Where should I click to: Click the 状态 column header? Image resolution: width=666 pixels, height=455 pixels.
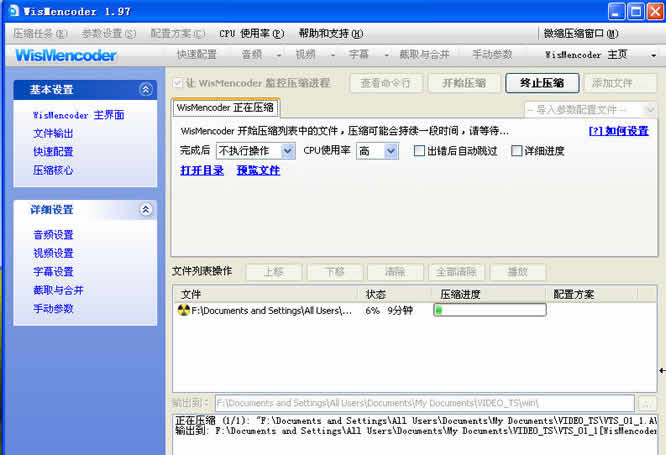pos(397,294)
